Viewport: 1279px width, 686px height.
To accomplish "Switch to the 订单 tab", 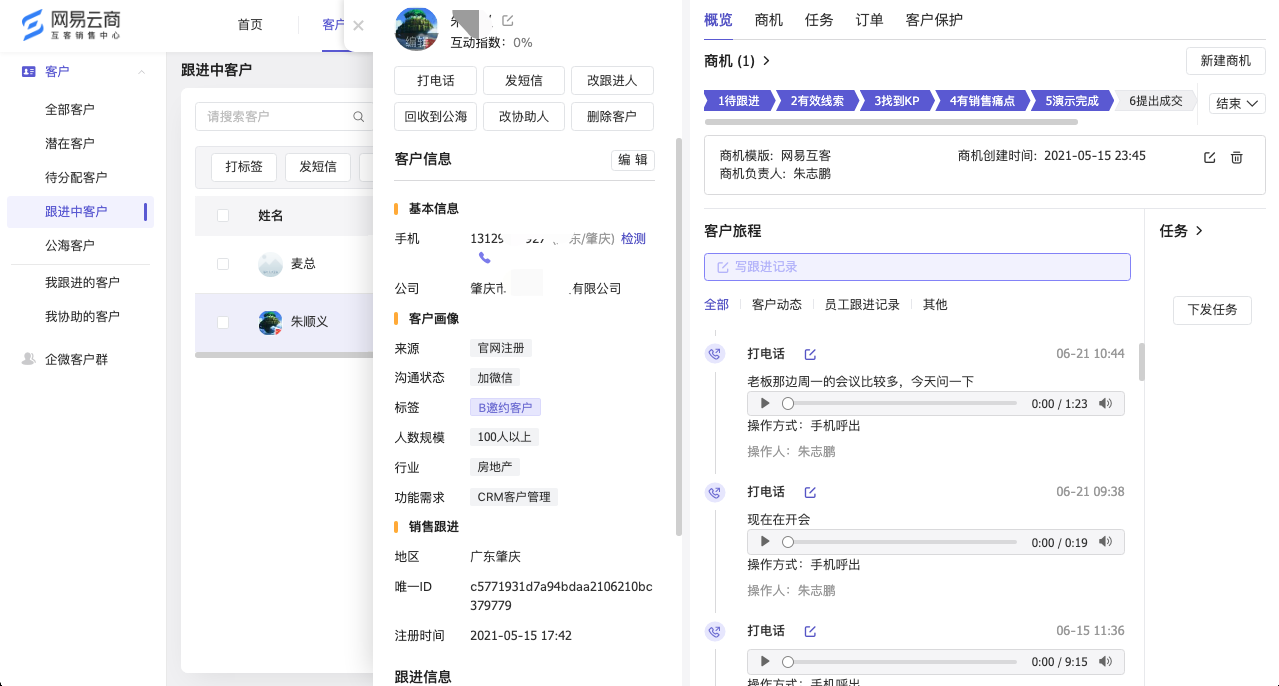I will [x=869, y=20].
